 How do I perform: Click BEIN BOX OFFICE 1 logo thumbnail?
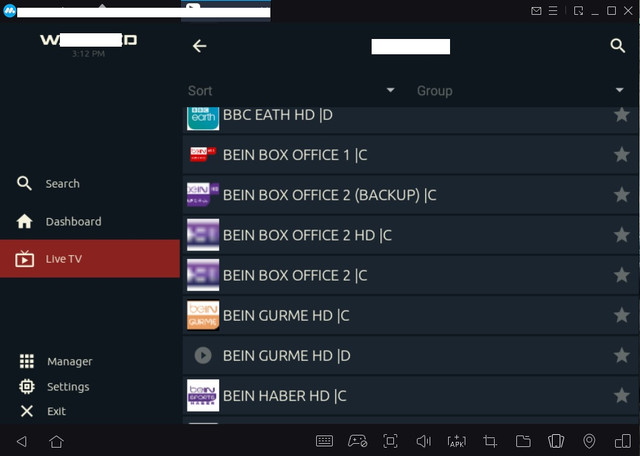click(x=203, y=155)
